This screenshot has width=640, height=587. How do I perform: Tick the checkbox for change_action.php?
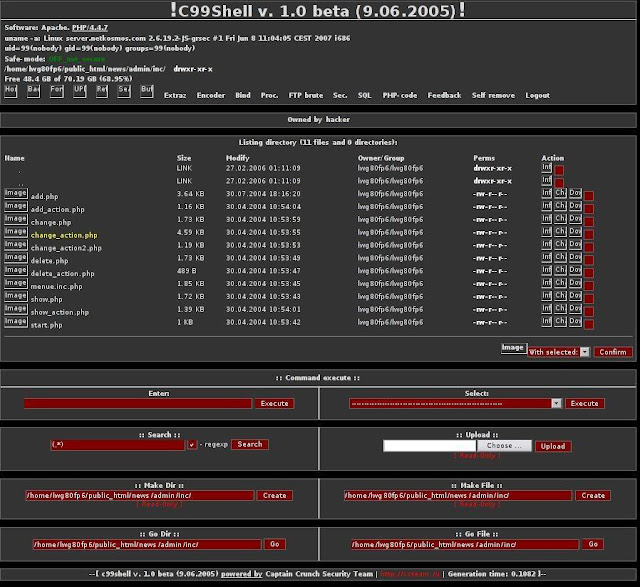(589, 234)
